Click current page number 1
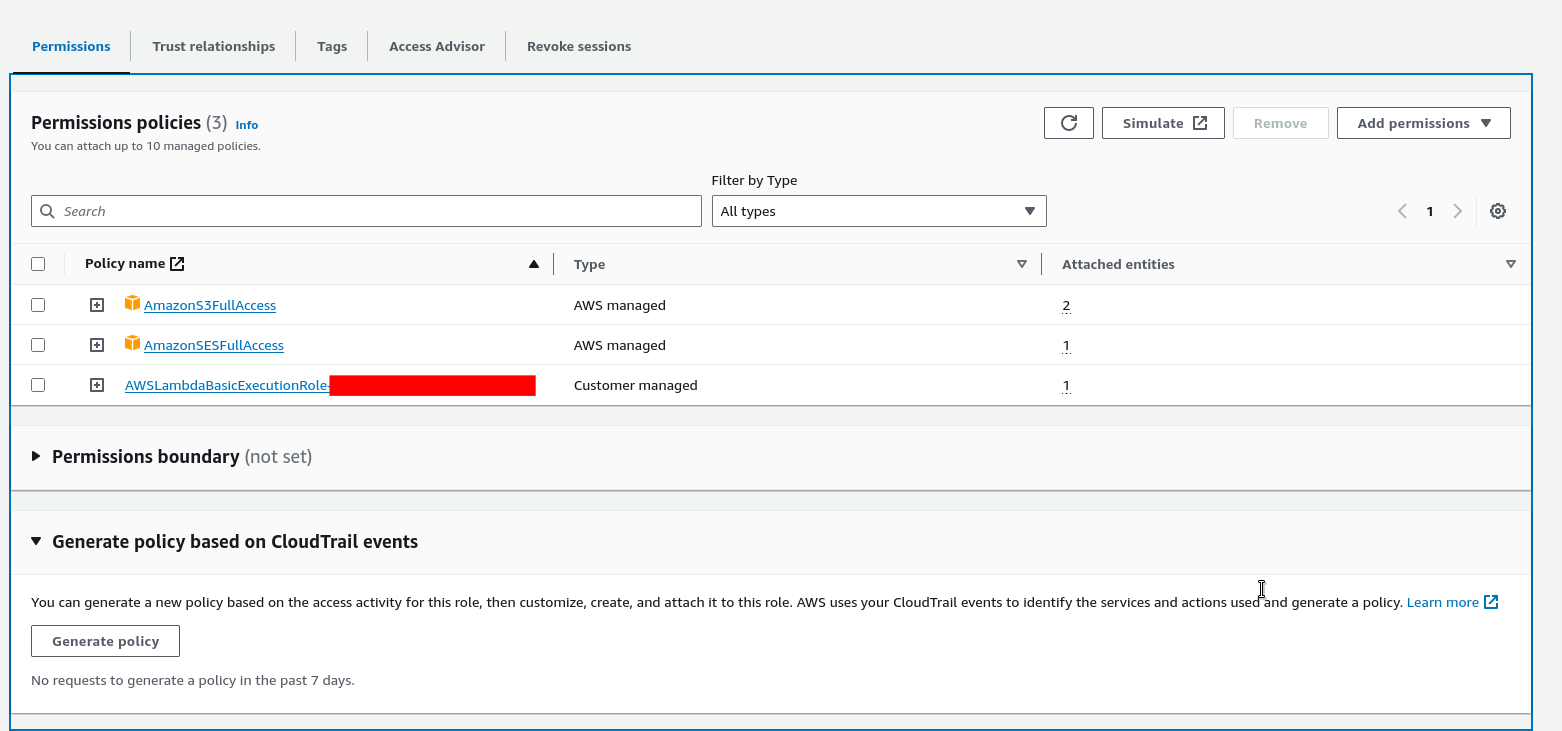1562x731 pixels. [x=1430, y=211]
